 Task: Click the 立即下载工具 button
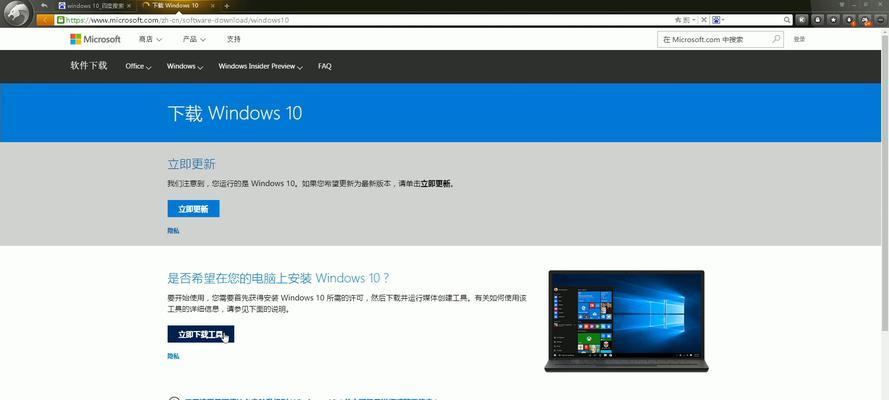pos(201,334)
